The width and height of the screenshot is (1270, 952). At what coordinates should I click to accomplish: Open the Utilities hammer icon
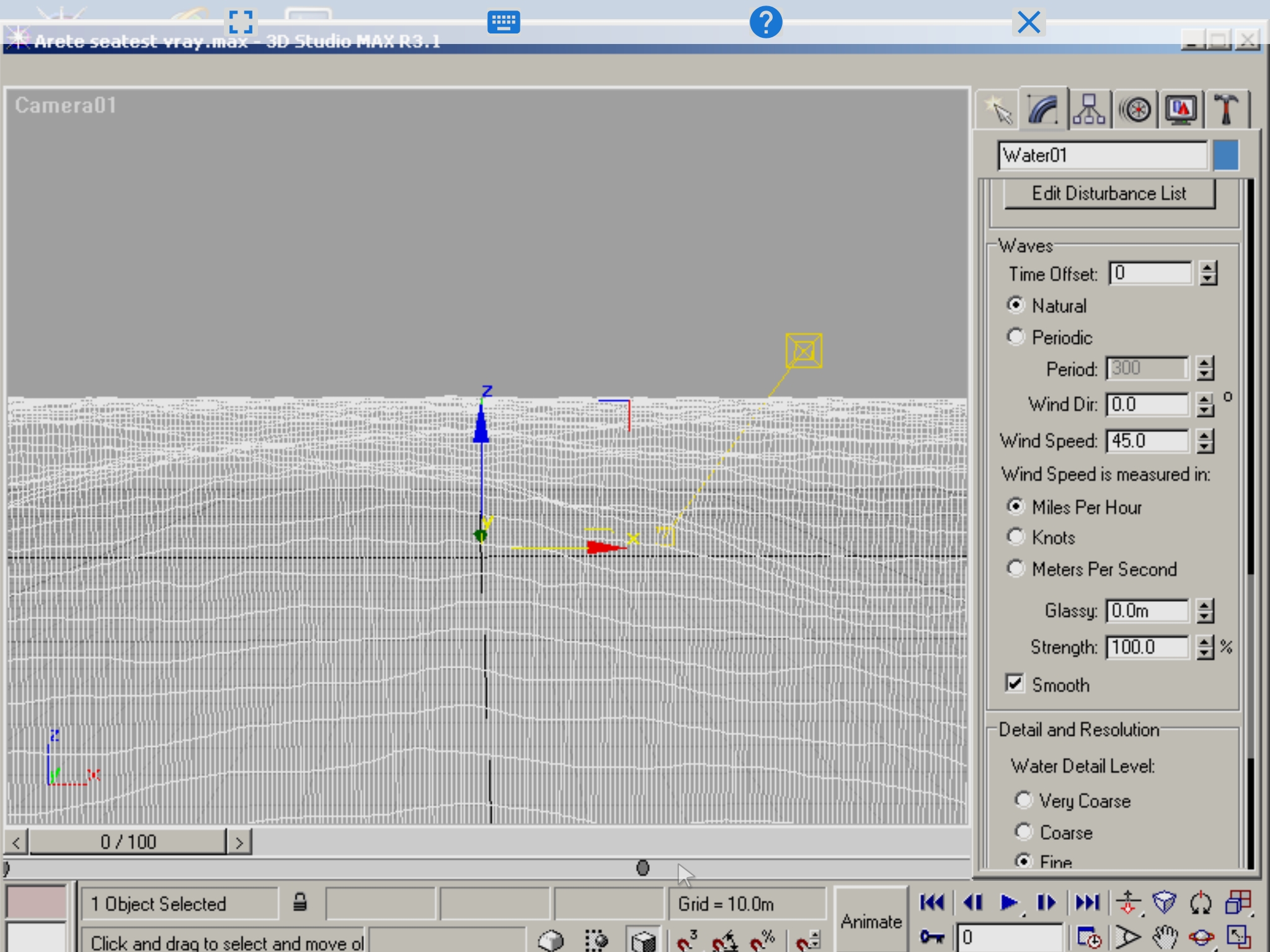click(1226, 110)
